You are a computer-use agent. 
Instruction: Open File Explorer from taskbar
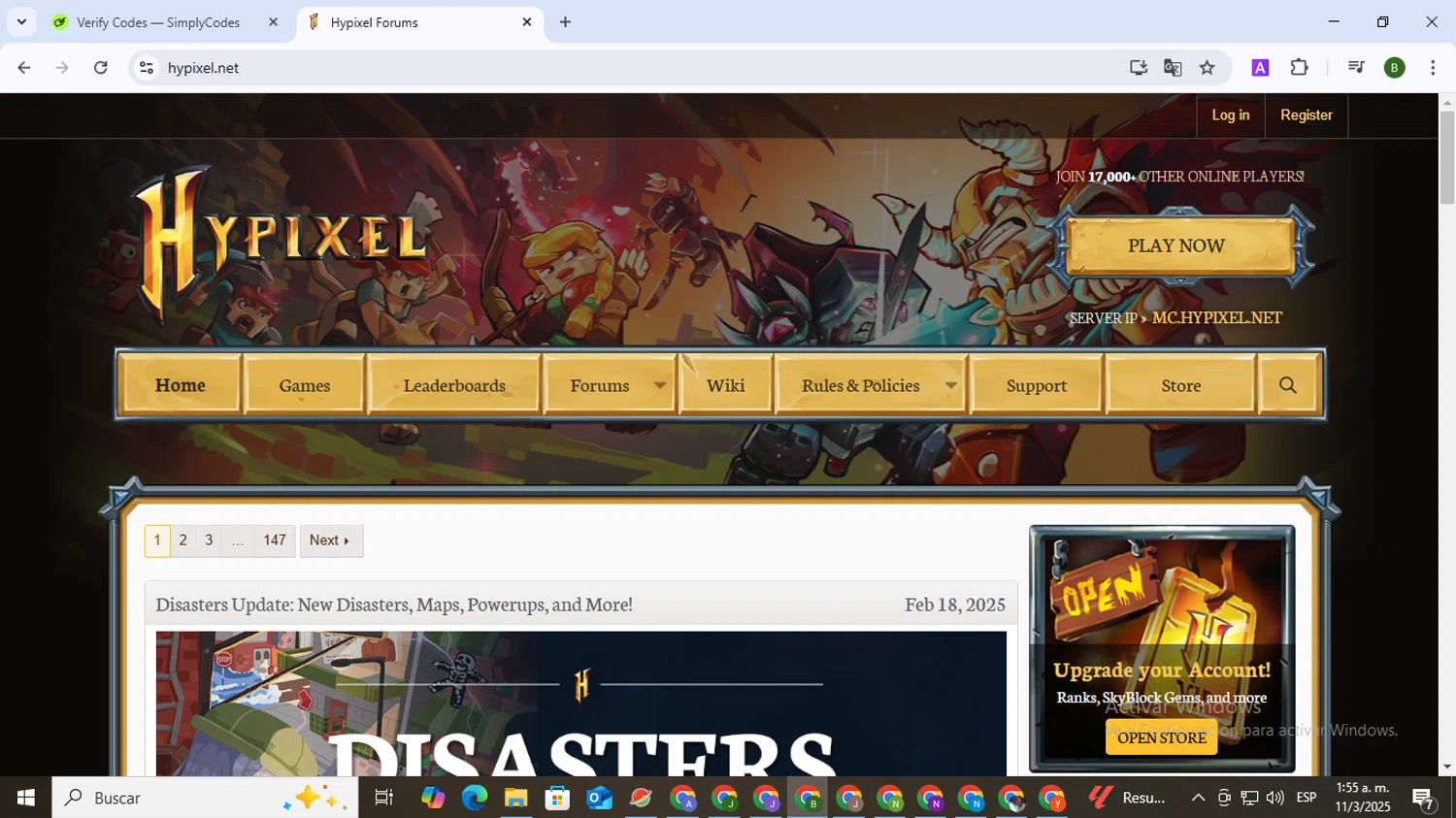click(515, 798)
